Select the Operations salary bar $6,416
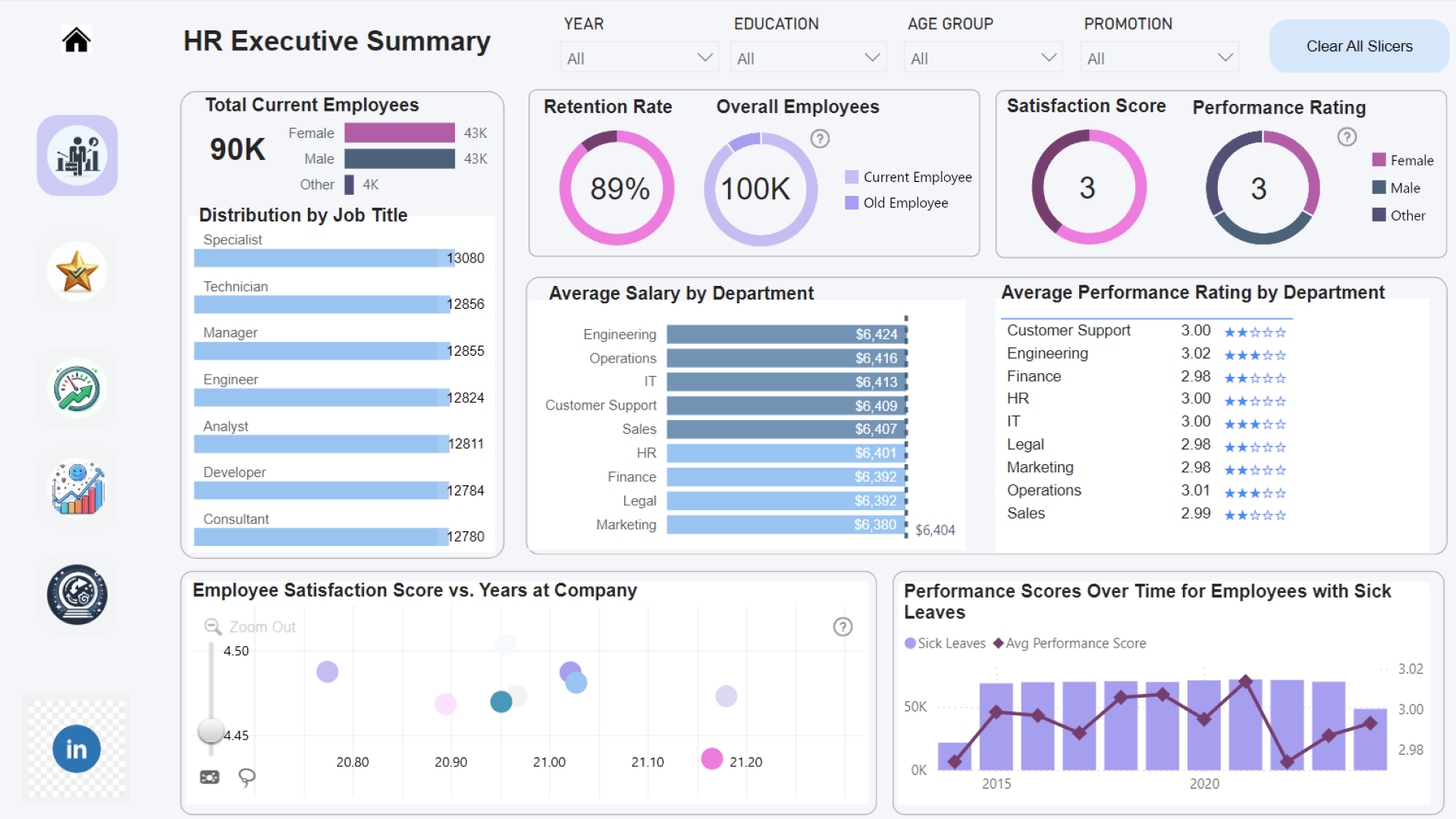 [787, 358]
